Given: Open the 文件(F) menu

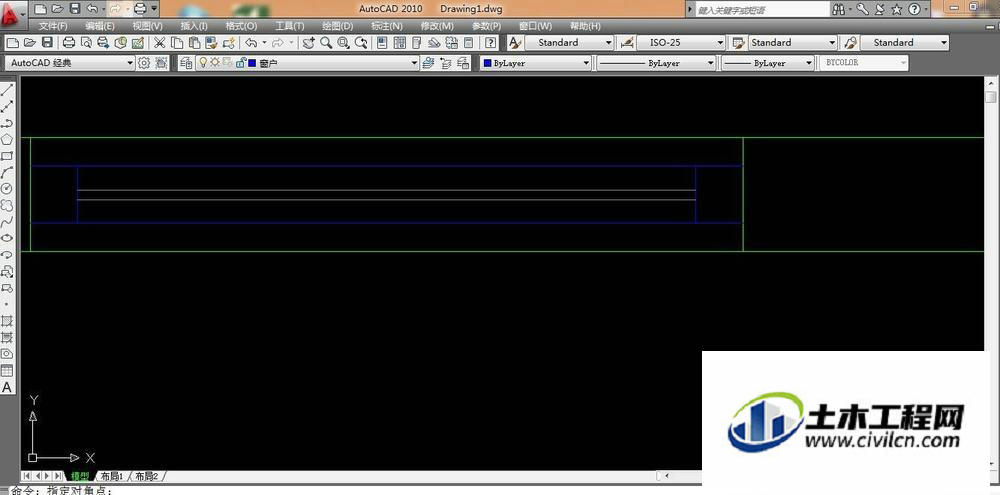Looking at the screenshot, I should [x=53, y=26].
